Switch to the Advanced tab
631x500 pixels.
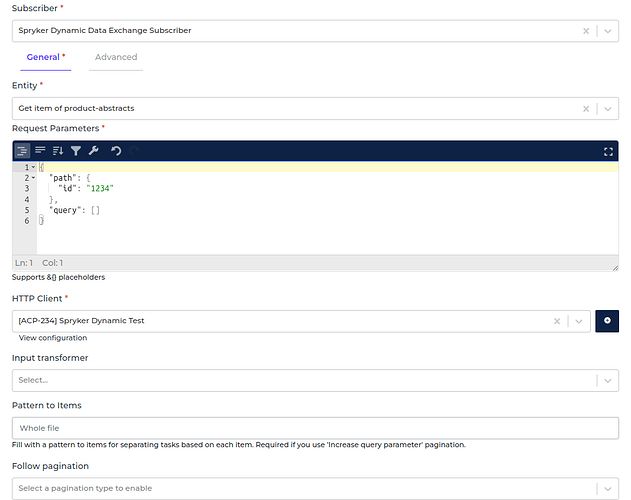(116, 57)
